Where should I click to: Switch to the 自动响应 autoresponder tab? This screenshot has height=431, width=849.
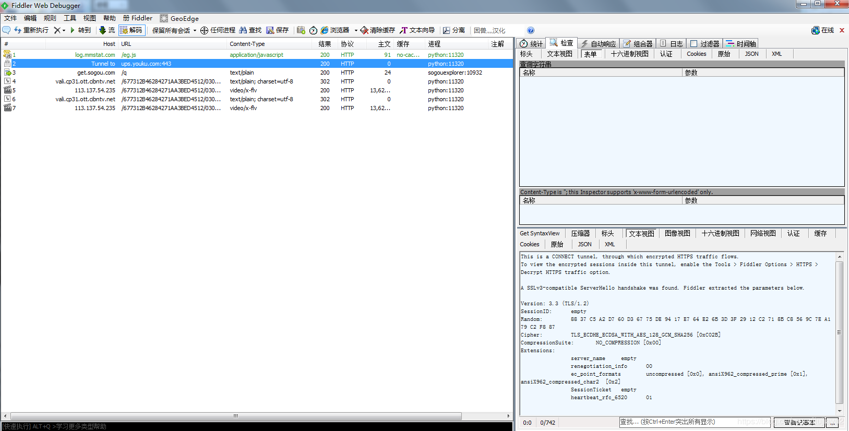tap(598, 43)
